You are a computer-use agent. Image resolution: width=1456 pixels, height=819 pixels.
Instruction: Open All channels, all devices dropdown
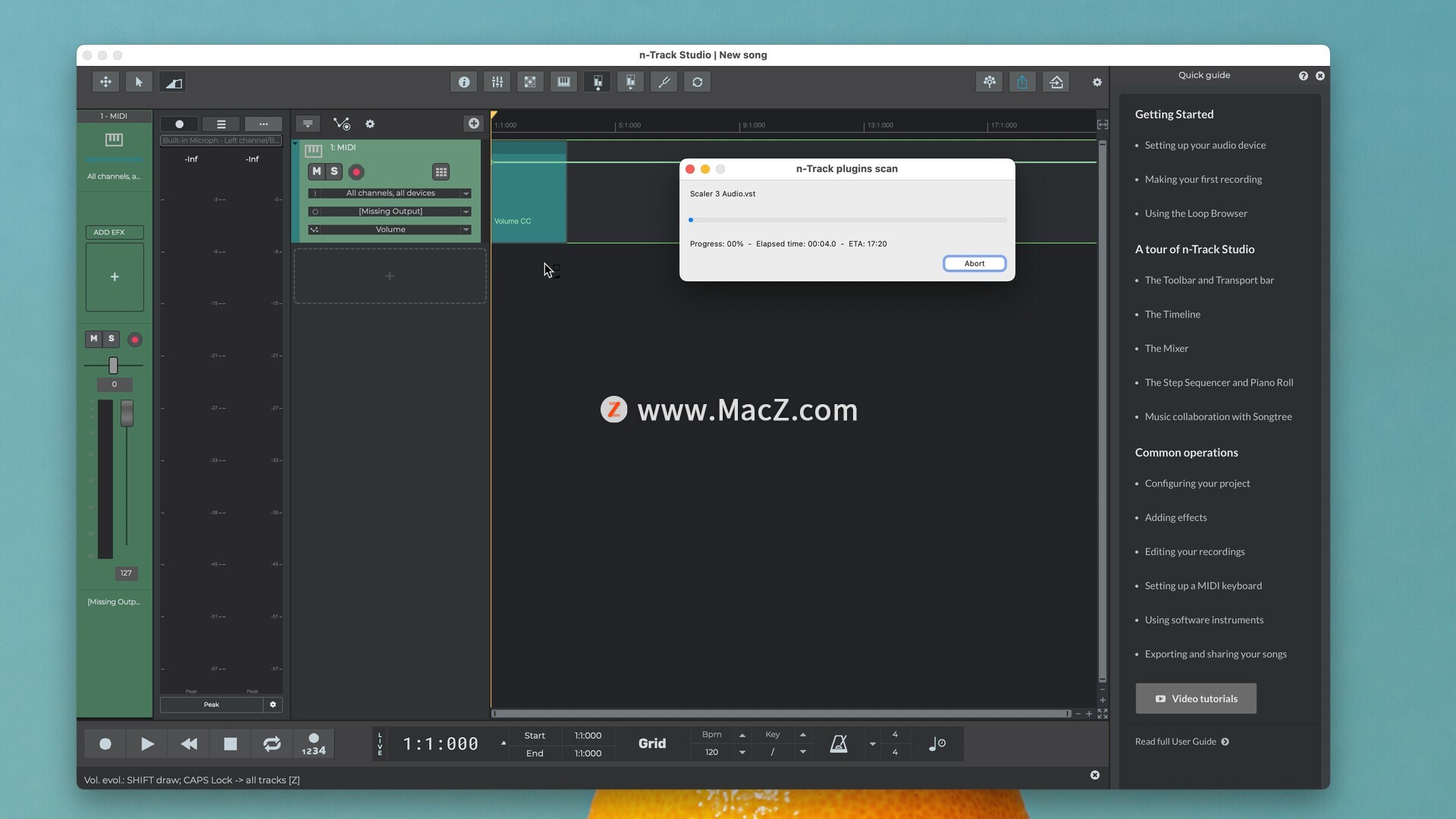coord(390,193)
